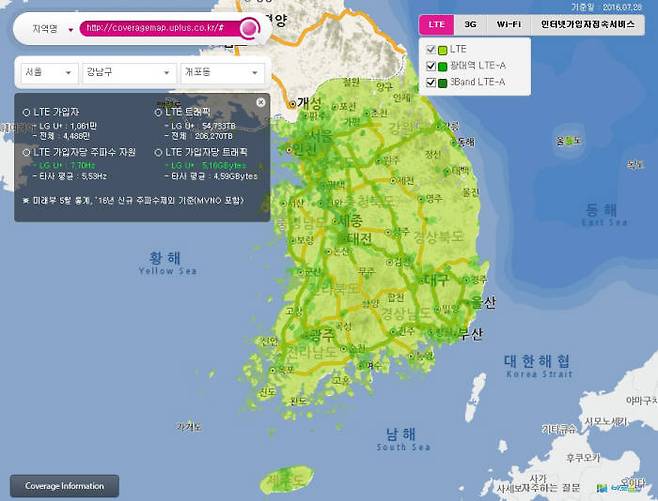The height and width of the screenshot is (501, 658).
Task: Click the Coverage Information button
Action: pos(64,486)
